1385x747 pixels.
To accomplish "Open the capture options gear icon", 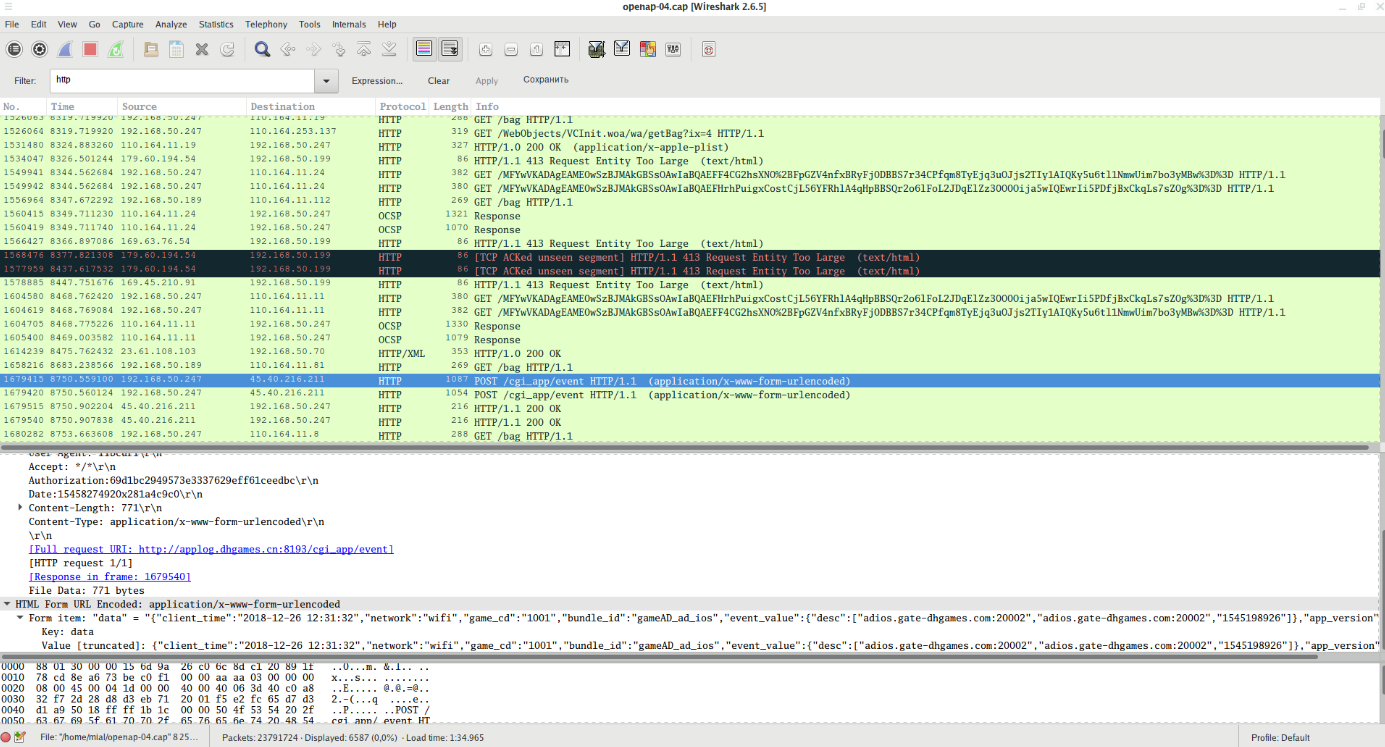I will (40, 49).
